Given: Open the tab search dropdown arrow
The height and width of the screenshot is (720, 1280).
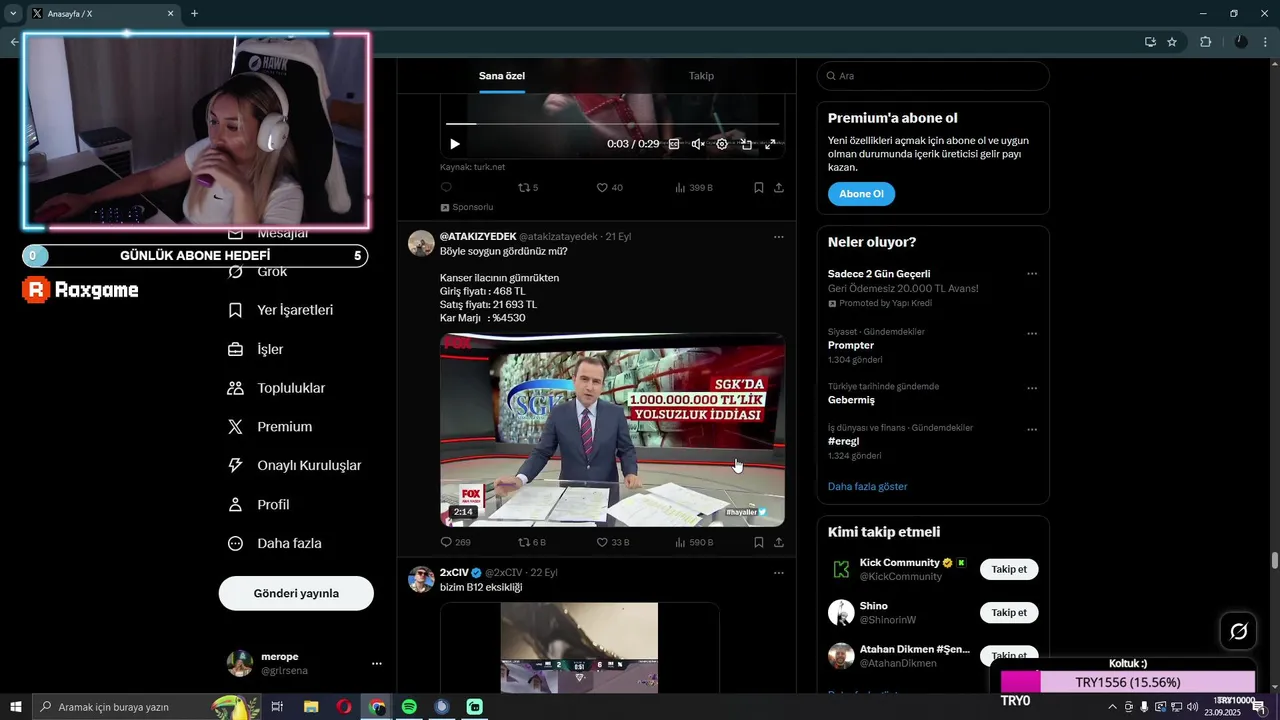Looking at the screenshot, I should tap(13, 14).
